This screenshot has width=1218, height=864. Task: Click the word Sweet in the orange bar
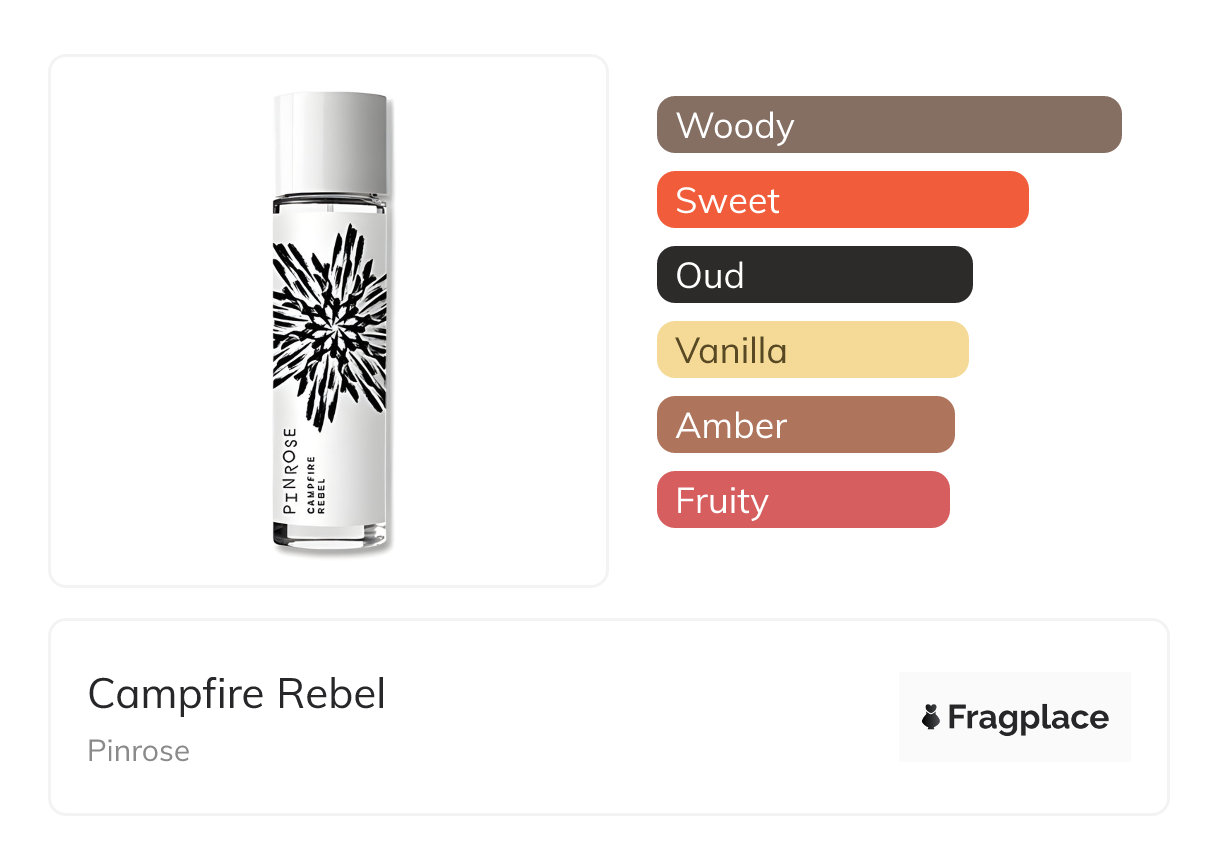(727, 201)
